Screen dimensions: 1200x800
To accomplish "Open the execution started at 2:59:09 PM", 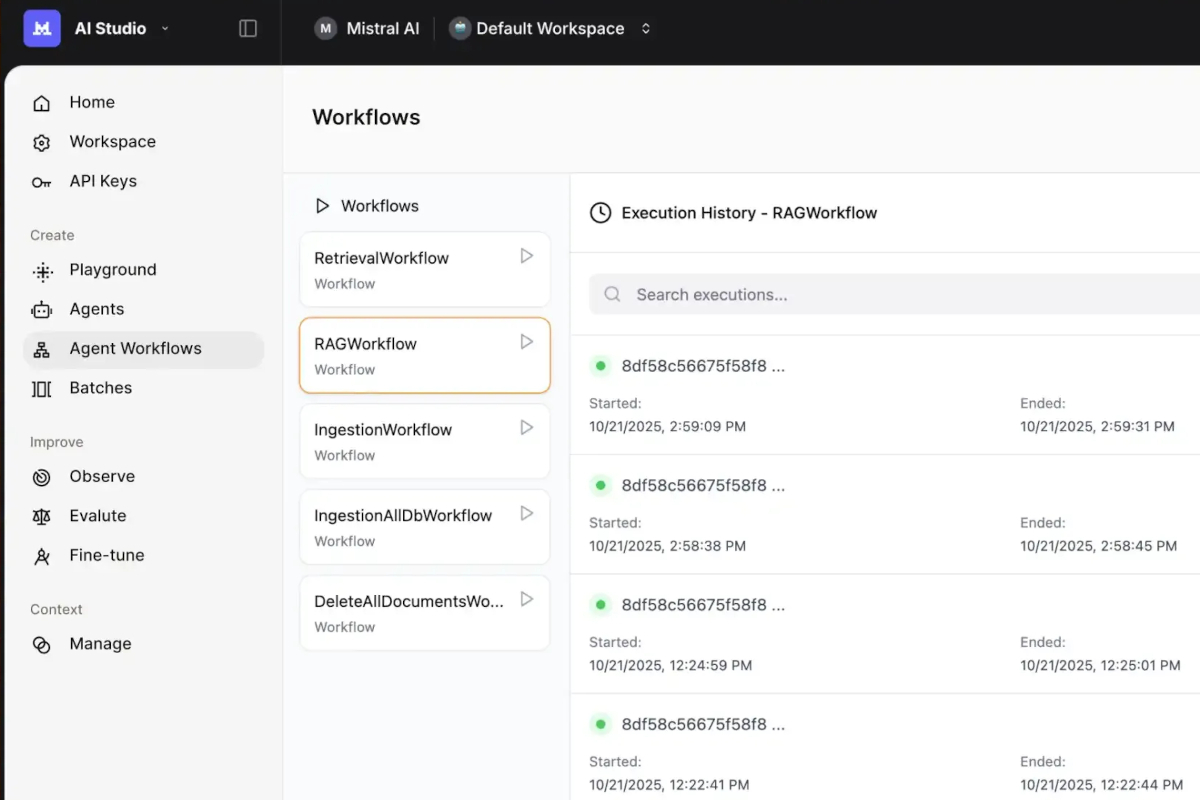I will click(703, 367).
